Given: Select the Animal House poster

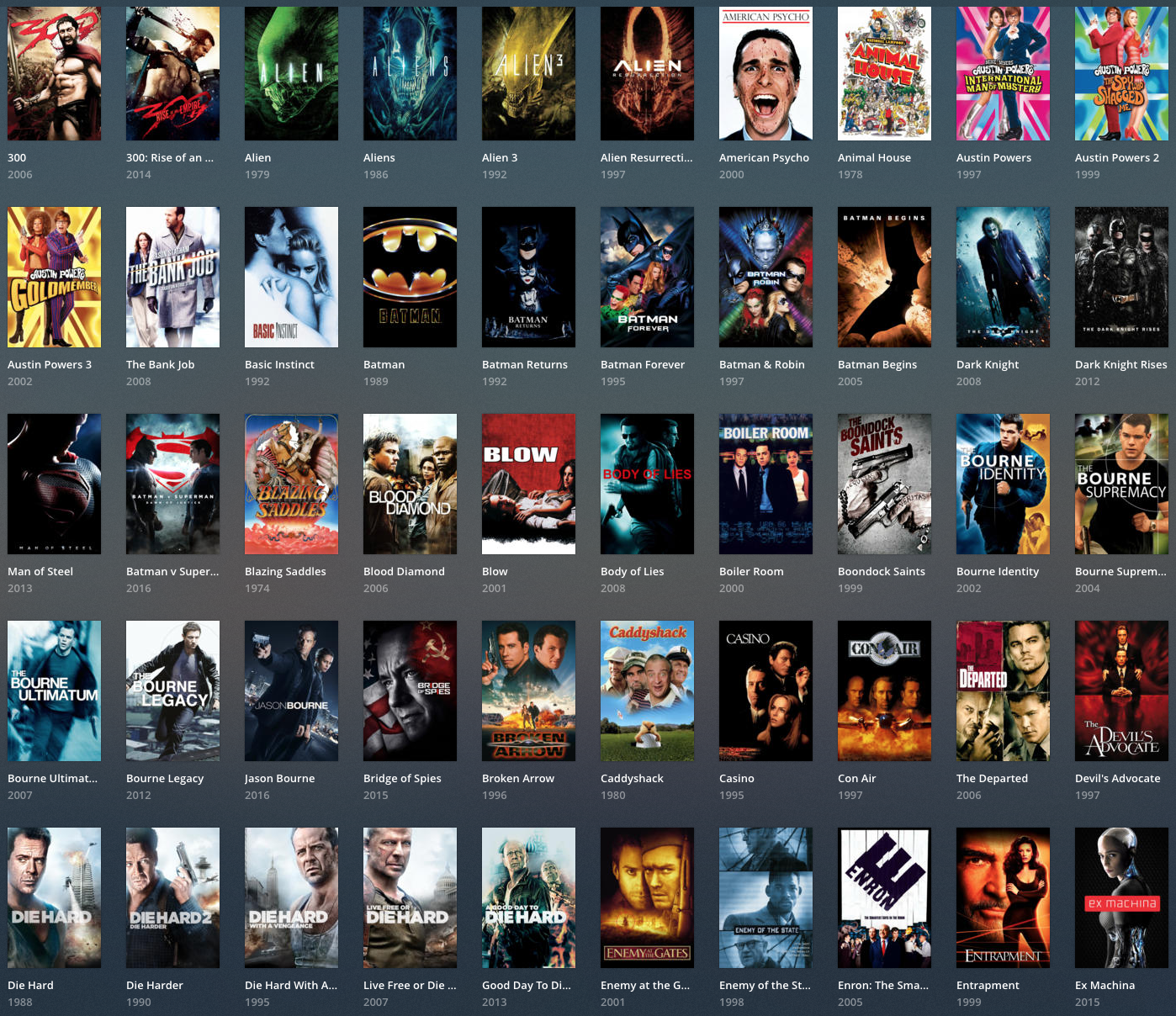Looking at the screenshot, I should click(x=884, y=73).
